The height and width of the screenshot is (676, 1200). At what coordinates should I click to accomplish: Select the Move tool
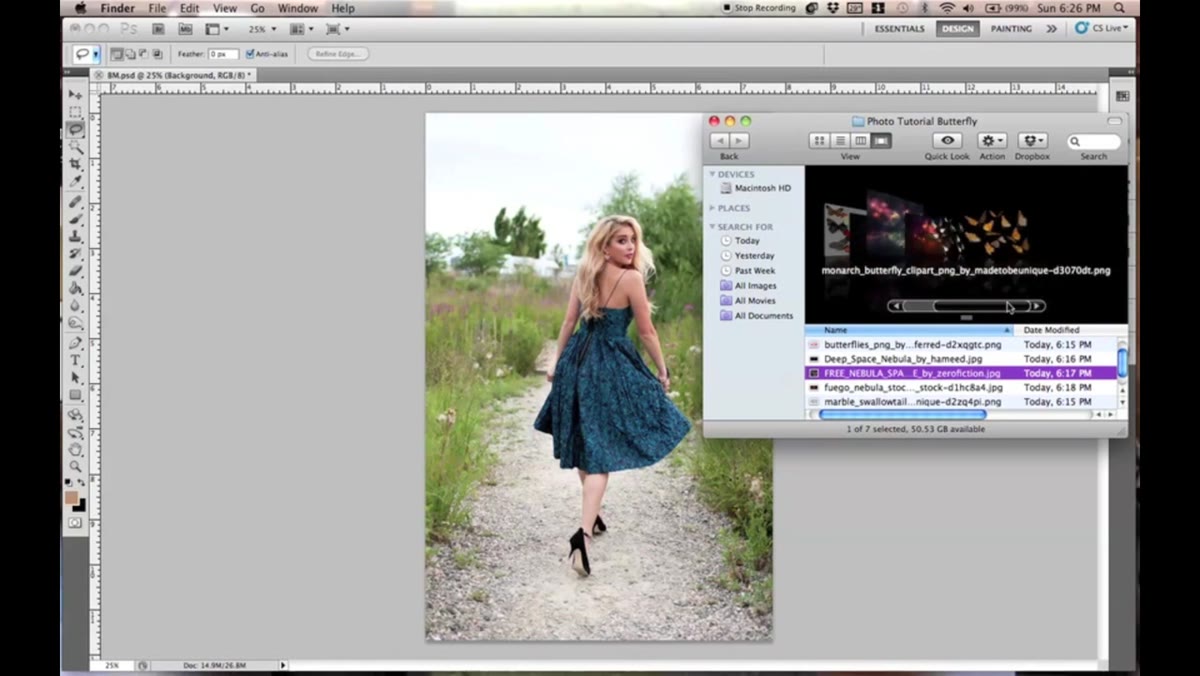[75, 95]
